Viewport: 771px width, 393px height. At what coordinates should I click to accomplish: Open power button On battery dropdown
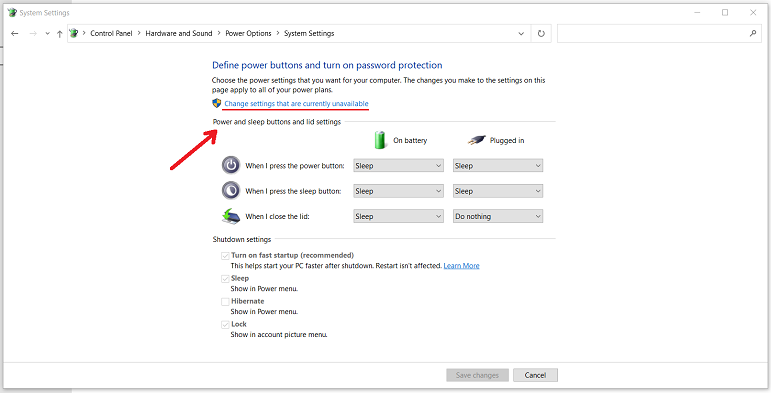[x=399, y=166]
